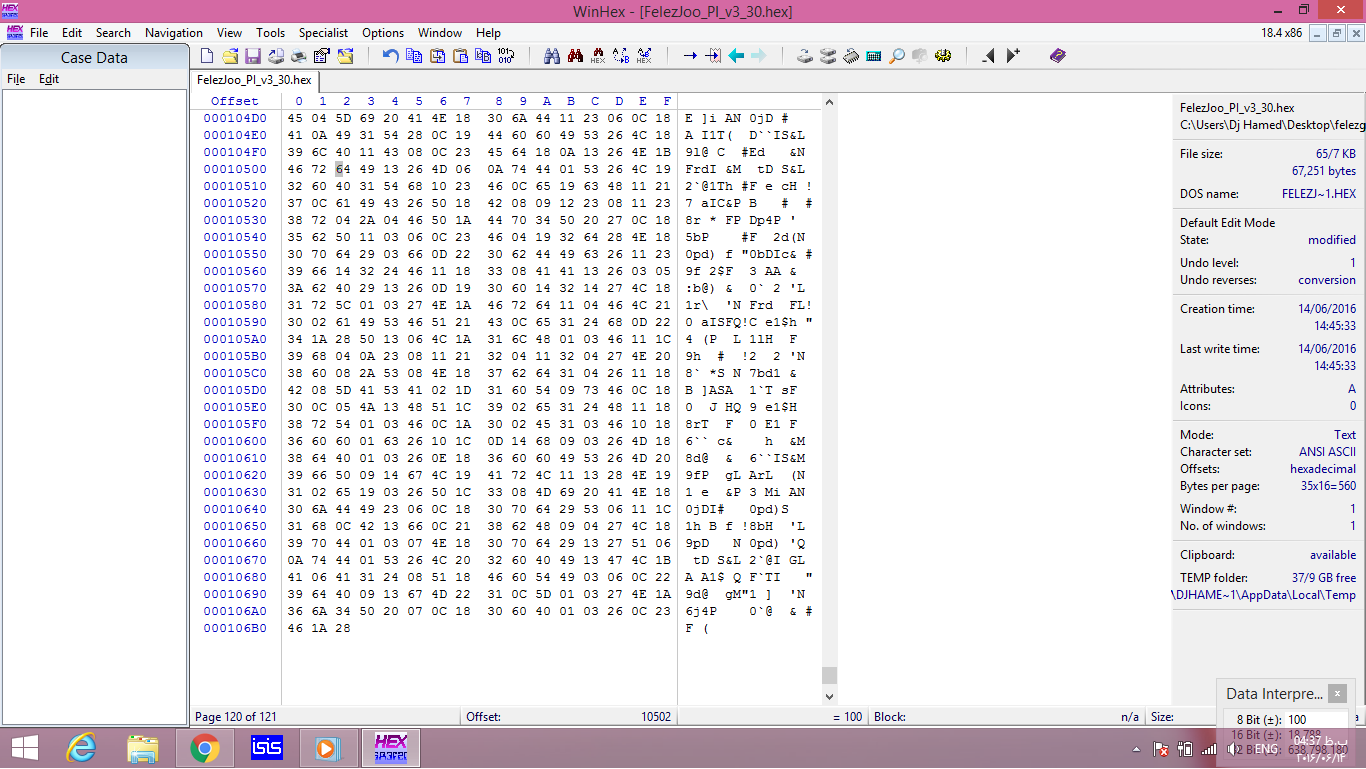Open the Options menu
The image size is (1366, 769).
383,33
